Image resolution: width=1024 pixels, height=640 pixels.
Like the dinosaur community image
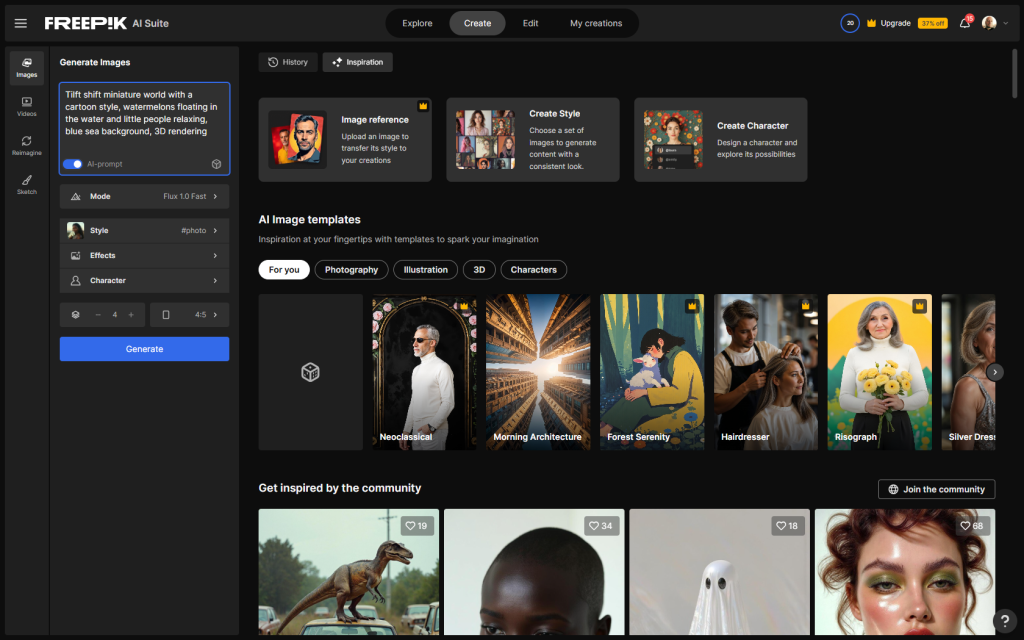[415, 525]
